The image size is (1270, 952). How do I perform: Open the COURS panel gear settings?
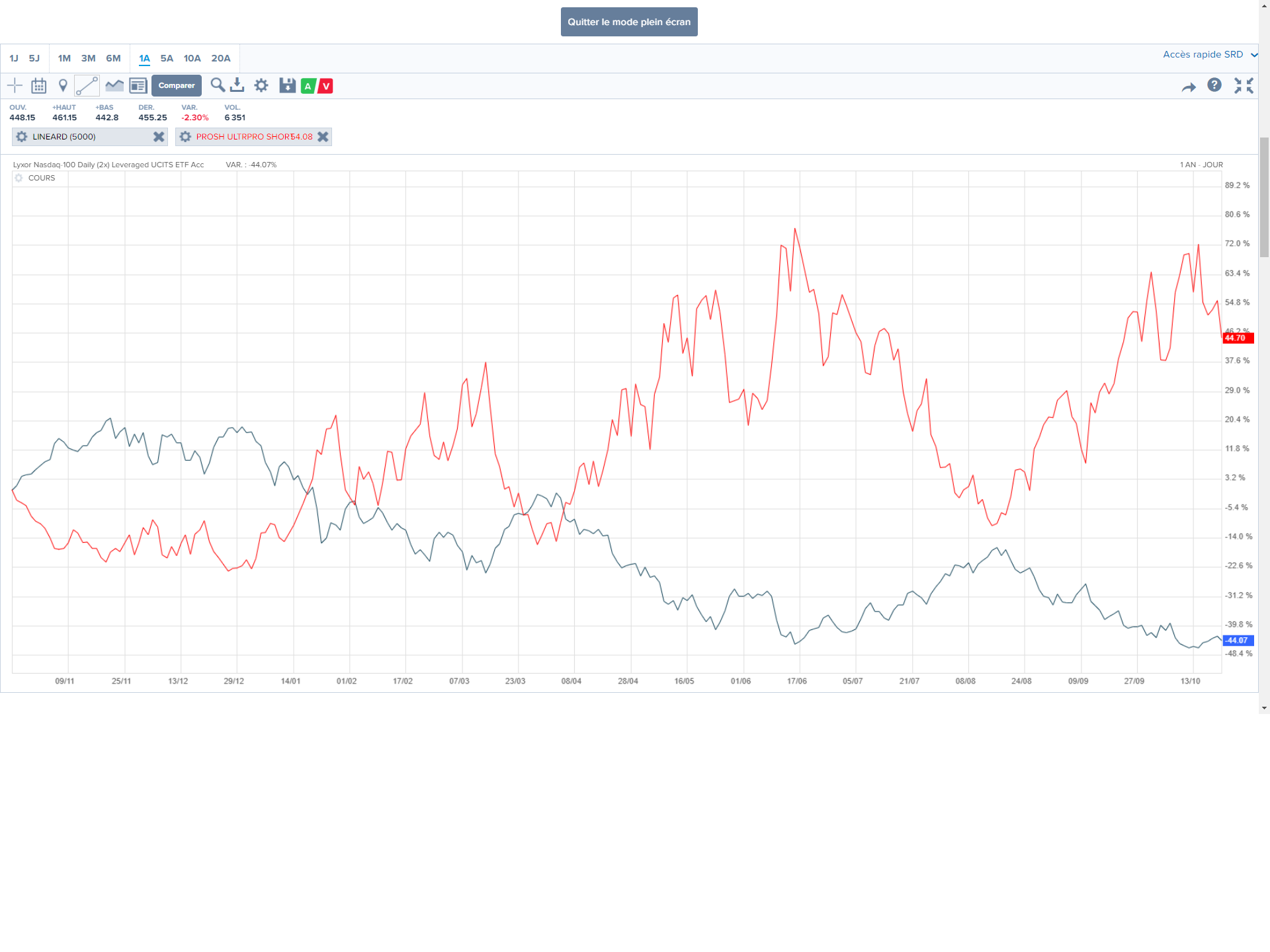click(x=19, y=178)
